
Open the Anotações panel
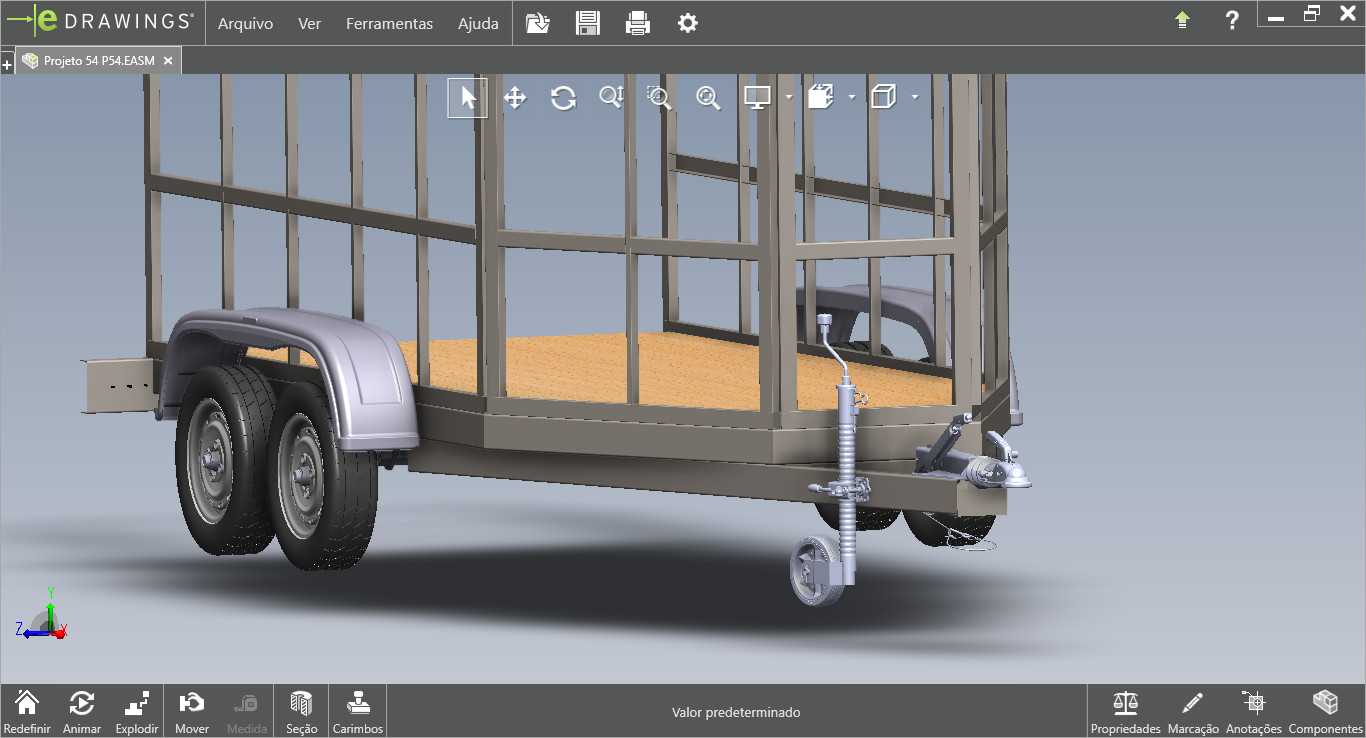pos(1253,713)
